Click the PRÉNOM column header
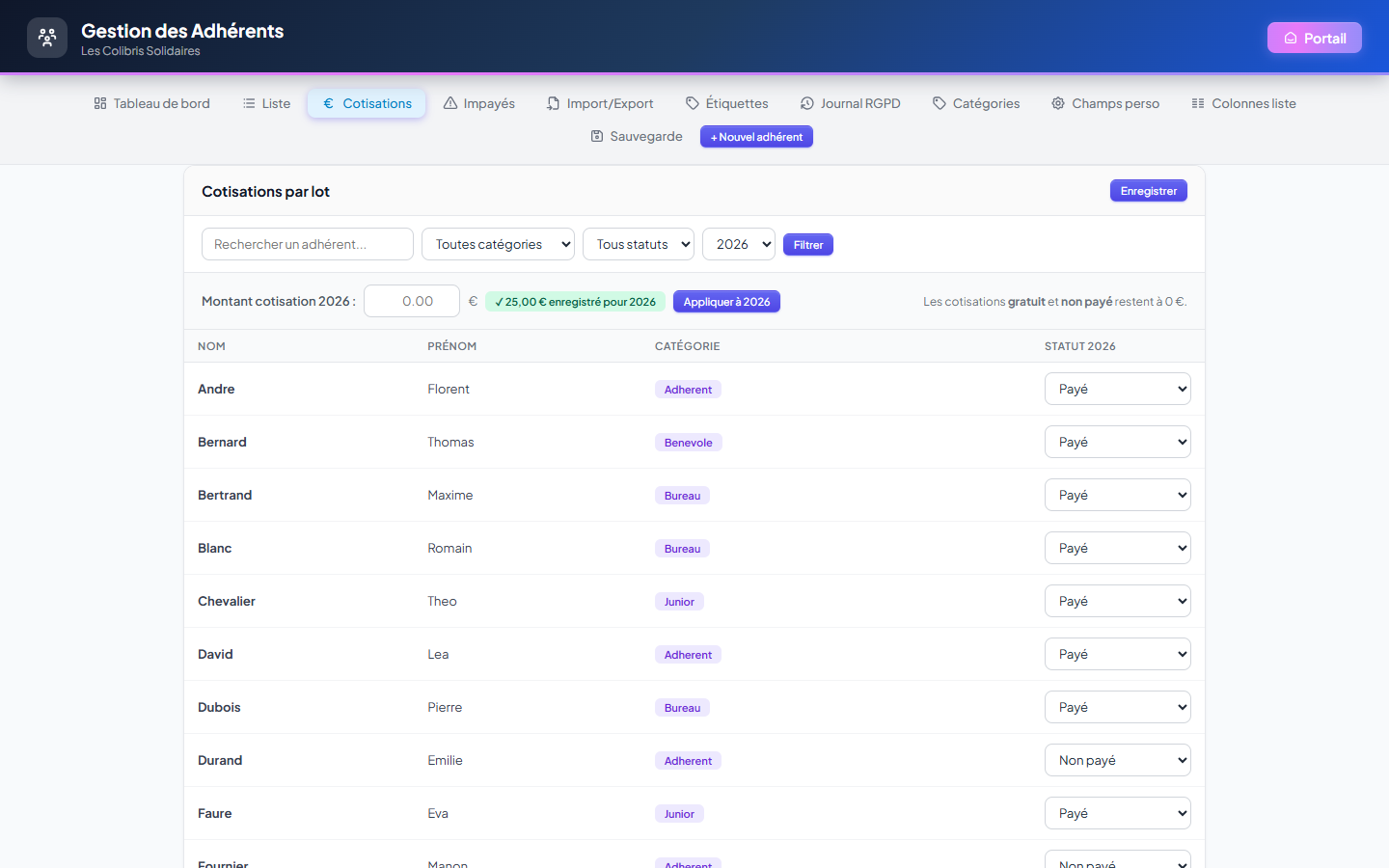The height and width of the screenshot is (868, 1389). [451, 346]
